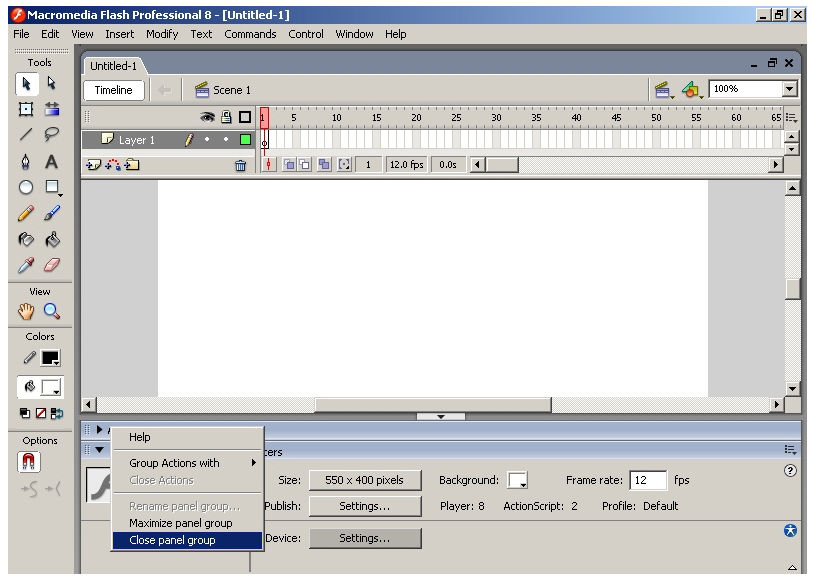Open Properties panel options menu

click(790, 450)
